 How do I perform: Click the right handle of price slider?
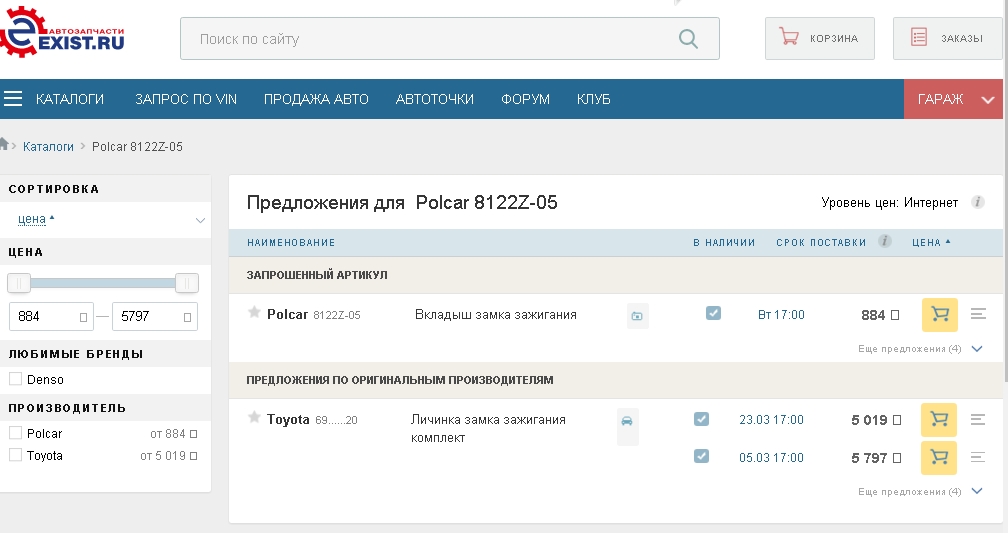point(186,283)
